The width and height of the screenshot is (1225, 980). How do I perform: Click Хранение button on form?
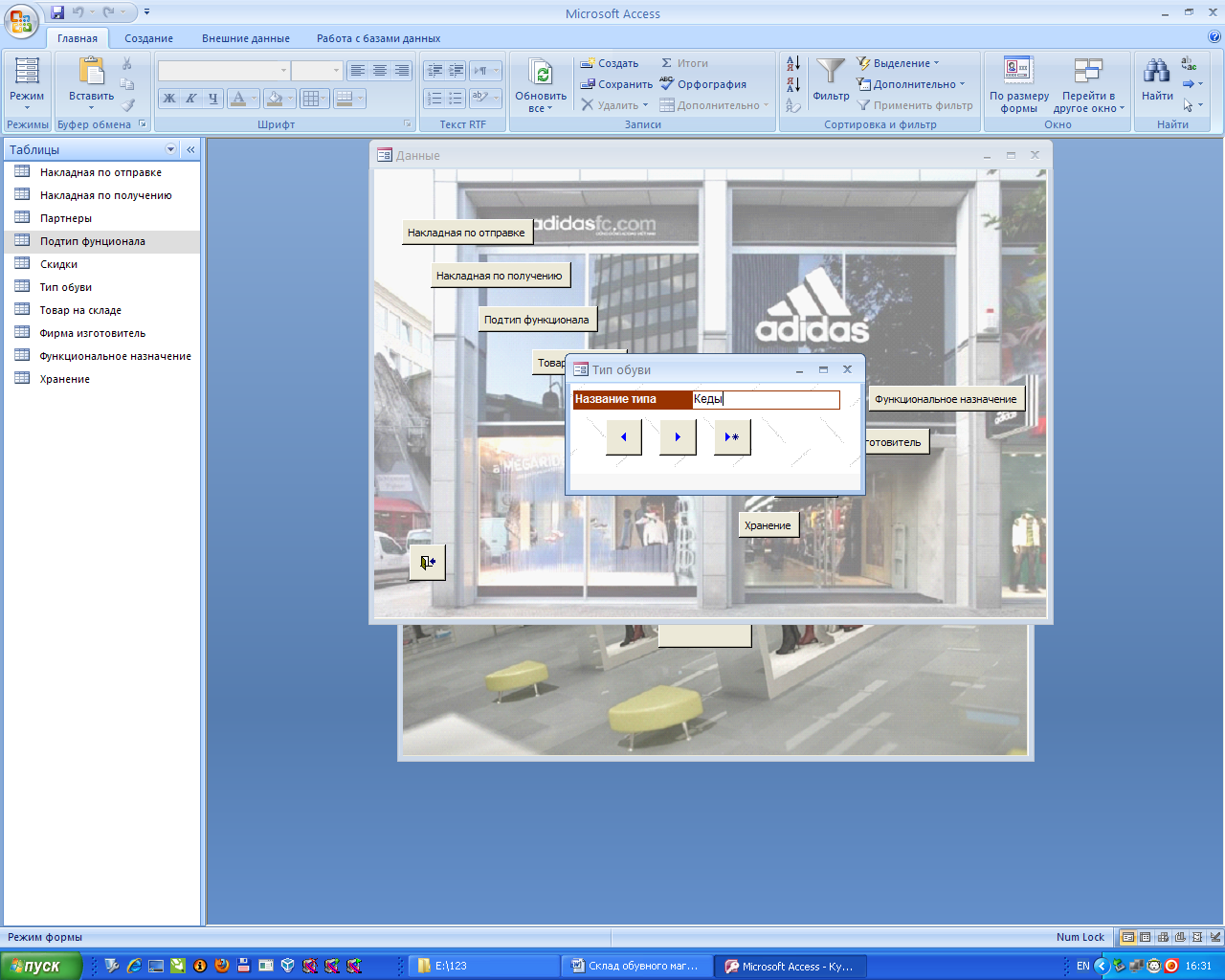[768, 525]
